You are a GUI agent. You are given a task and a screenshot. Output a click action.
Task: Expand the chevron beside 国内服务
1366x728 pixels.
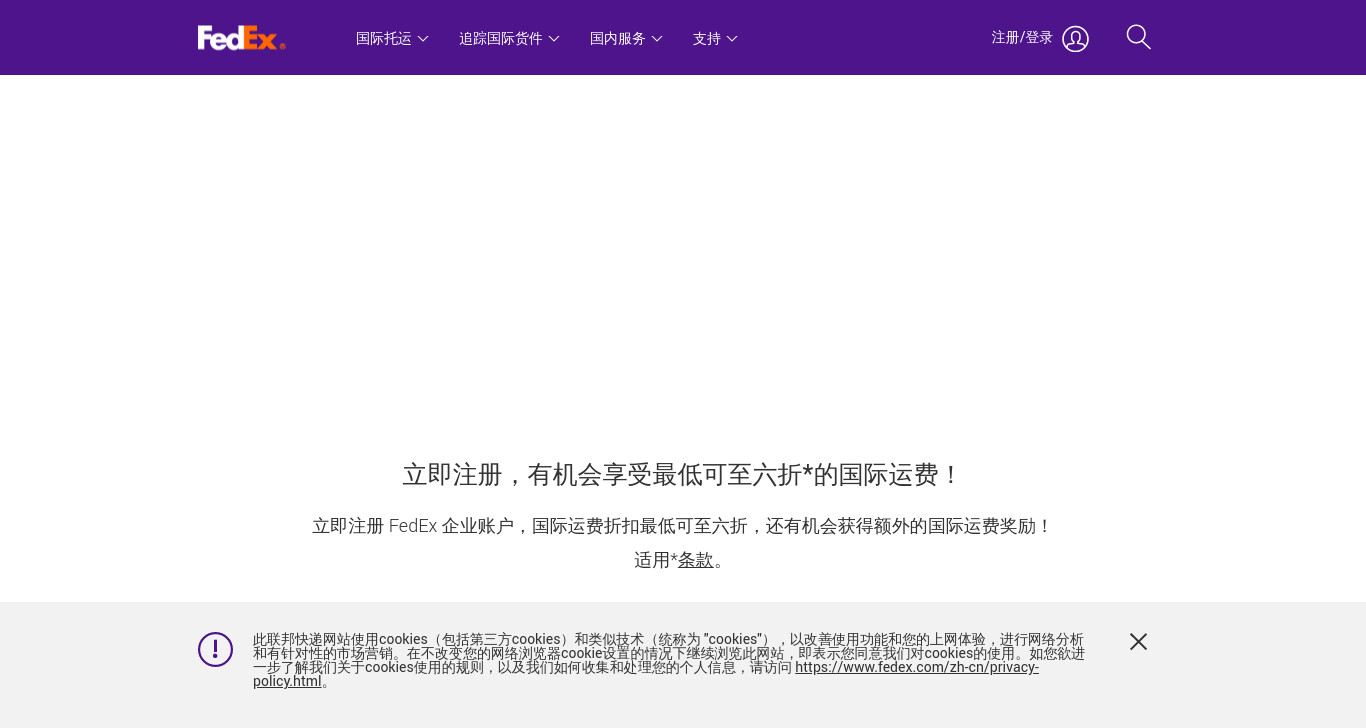(657, 39)
